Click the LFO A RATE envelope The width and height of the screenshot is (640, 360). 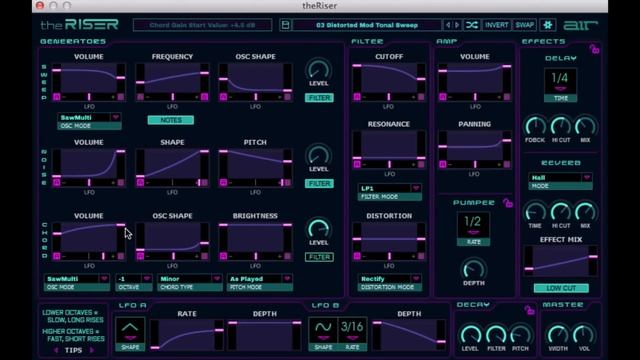187,335
